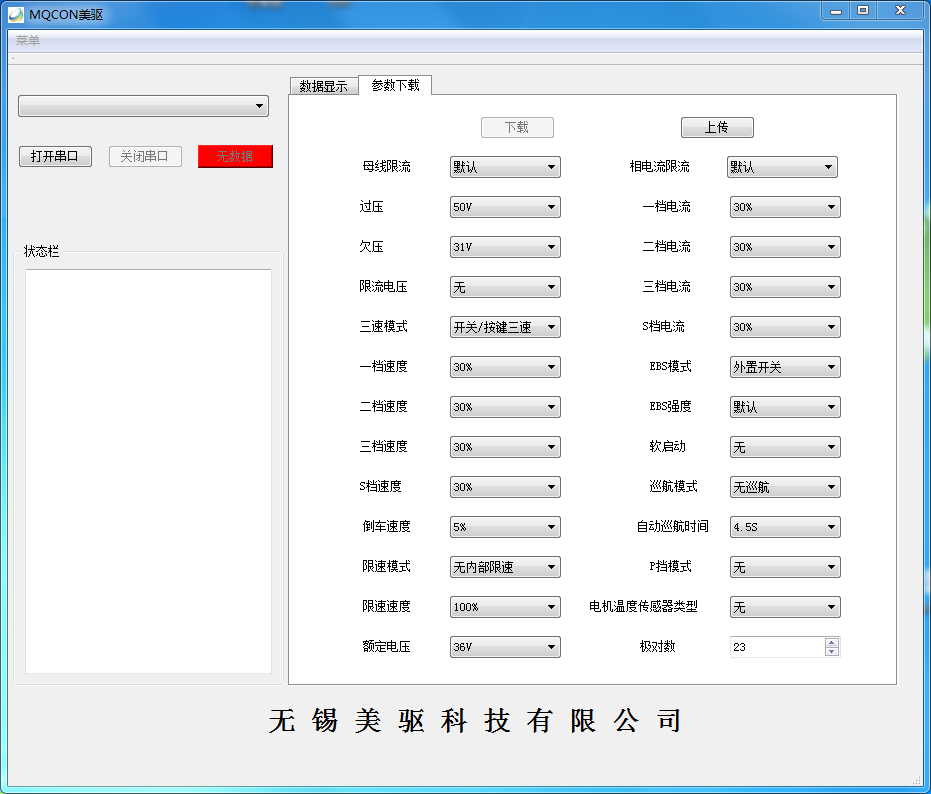Viewport: 931px width, 794px height.
Task: Click the 打开串口 button
Action: click(55, 156)
